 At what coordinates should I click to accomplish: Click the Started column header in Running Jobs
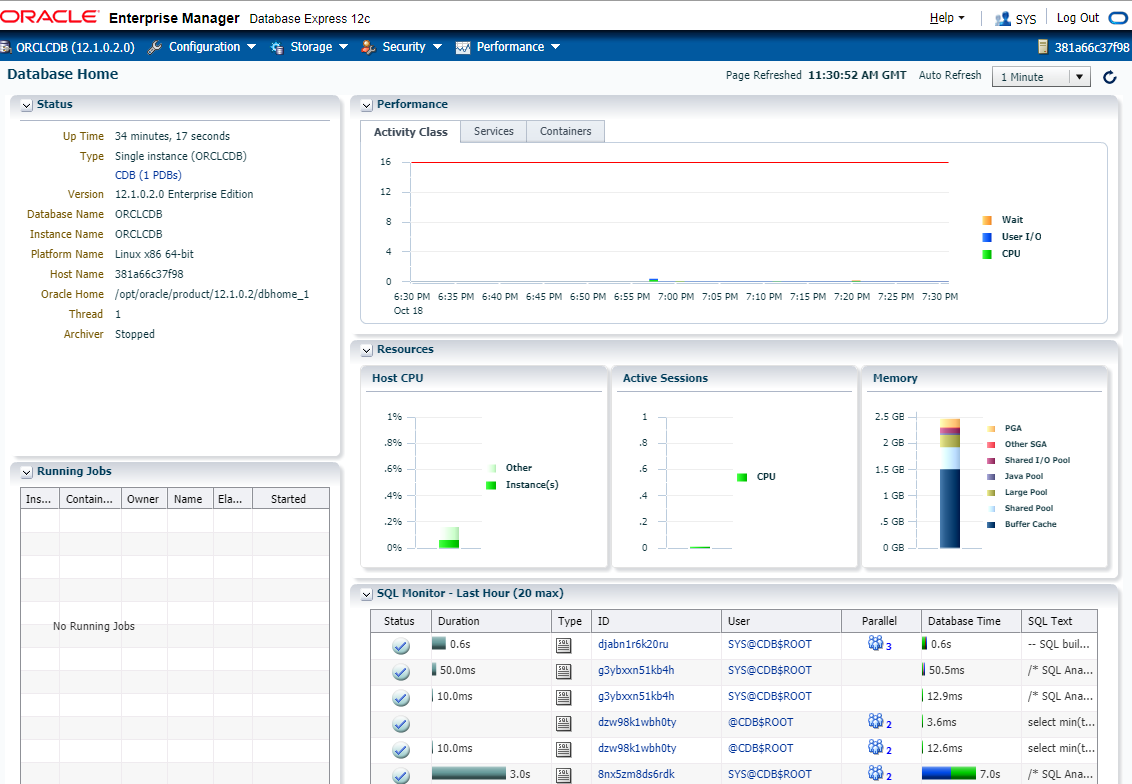tap(291, 499)
